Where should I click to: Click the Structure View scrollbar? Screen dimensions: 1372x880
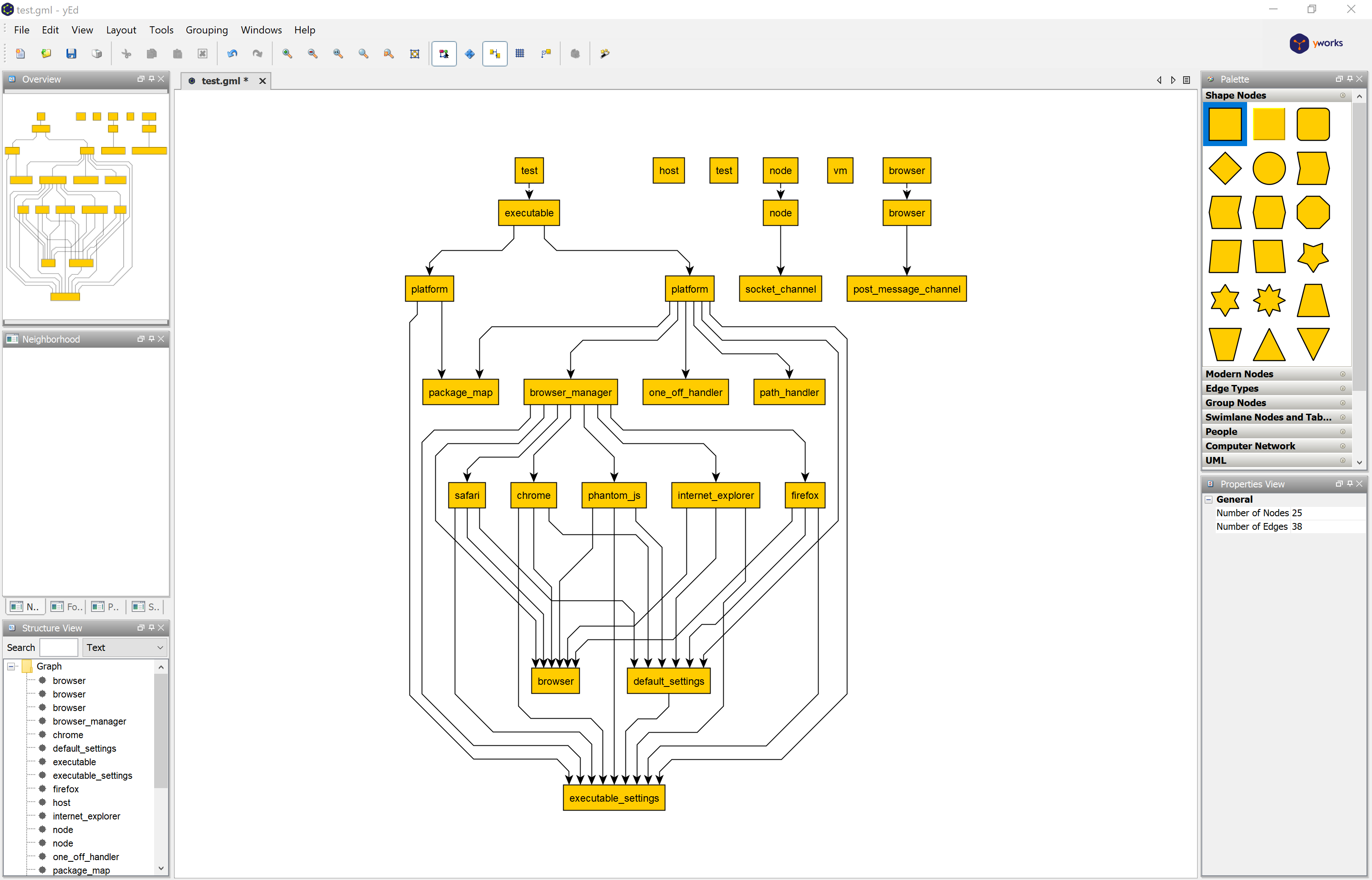point(161,731)
